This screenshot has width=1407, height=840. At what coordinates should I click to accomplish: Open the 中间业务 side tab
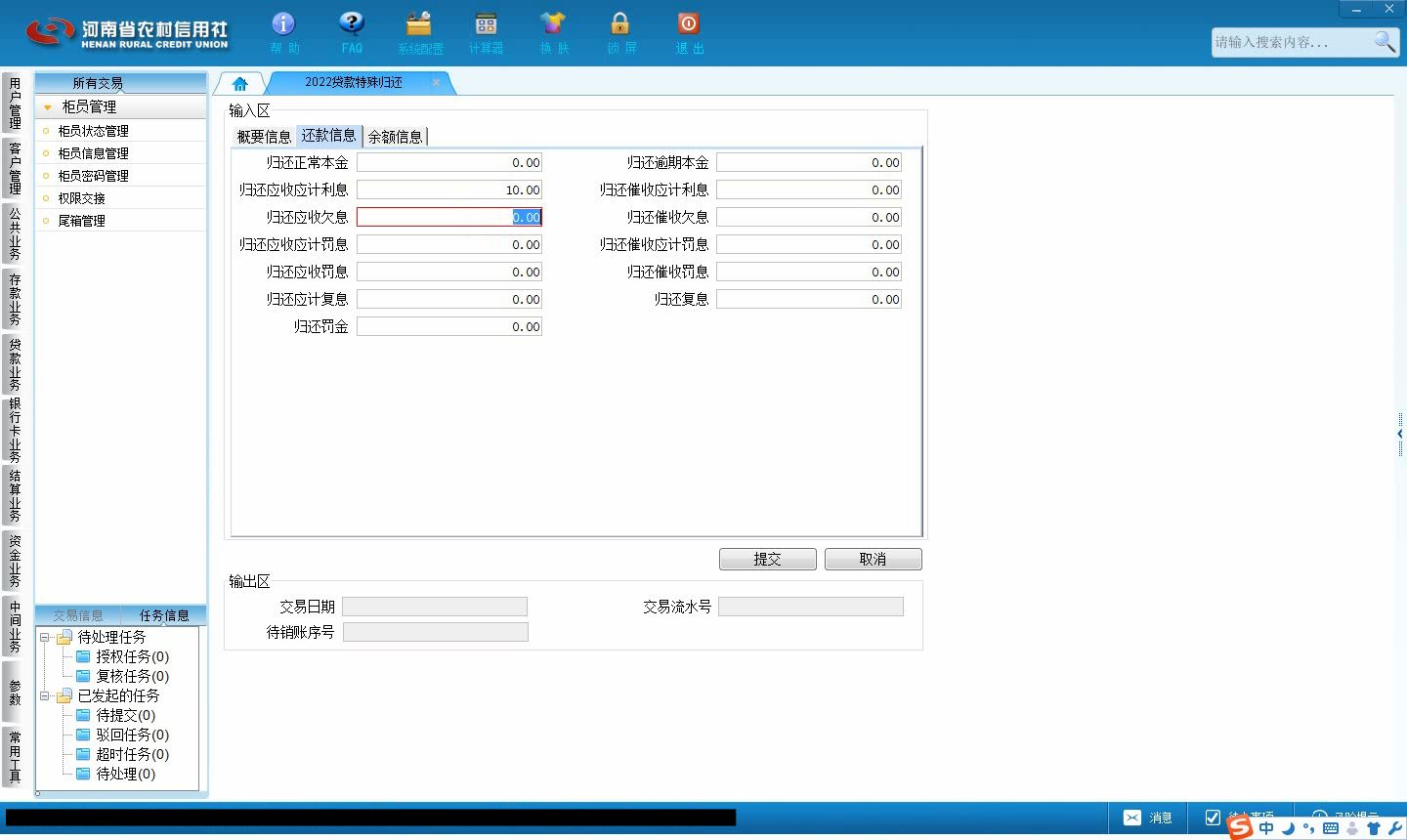click(14, 626)
